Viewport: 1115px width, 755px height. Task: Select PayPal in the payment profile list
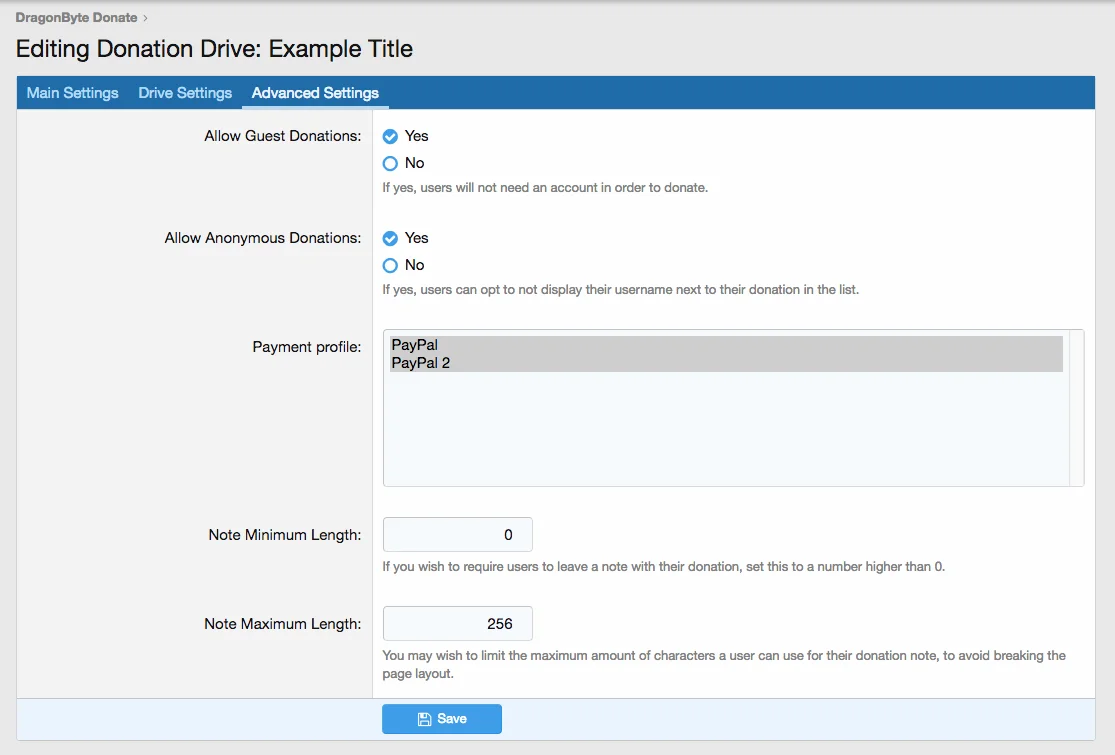point(414,345)
